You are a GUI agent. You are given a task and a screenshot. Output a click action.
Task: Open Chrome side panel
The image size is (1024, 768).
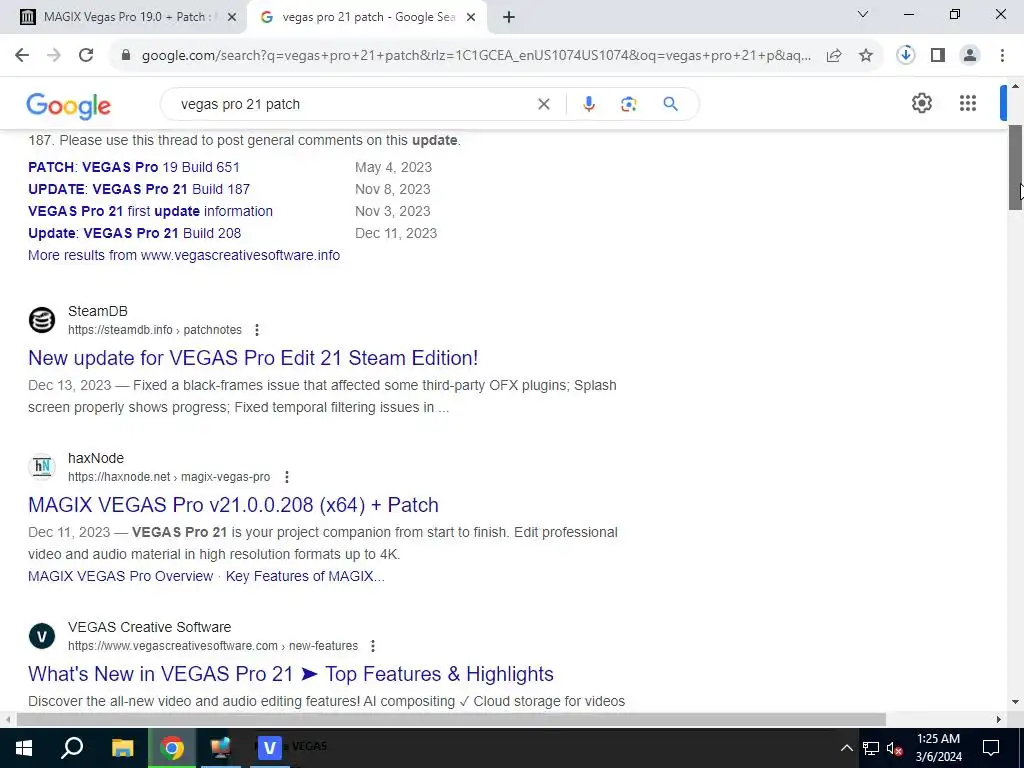click(938, 56)
